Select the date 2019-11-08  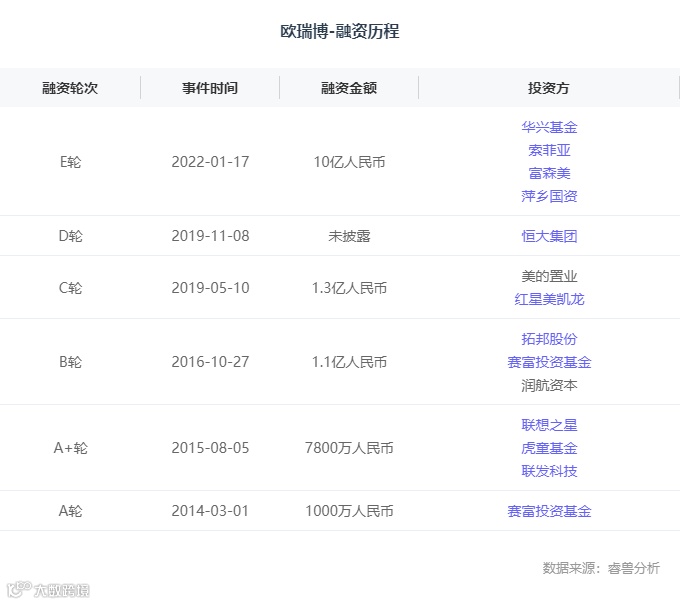210,236
